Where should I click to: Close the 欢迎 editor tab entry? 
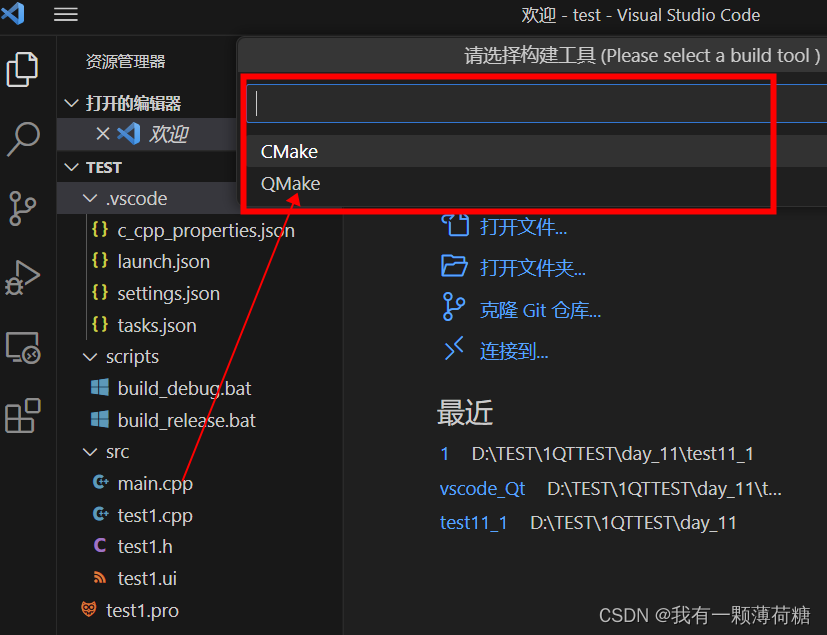click(103, 133)
